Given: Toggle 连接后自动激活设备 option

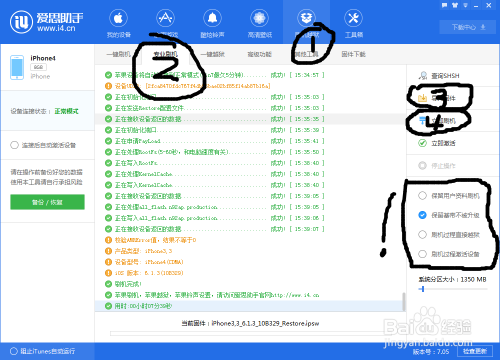Looking at the screenshot, I should pyautogui.click(x=14, y=145).
